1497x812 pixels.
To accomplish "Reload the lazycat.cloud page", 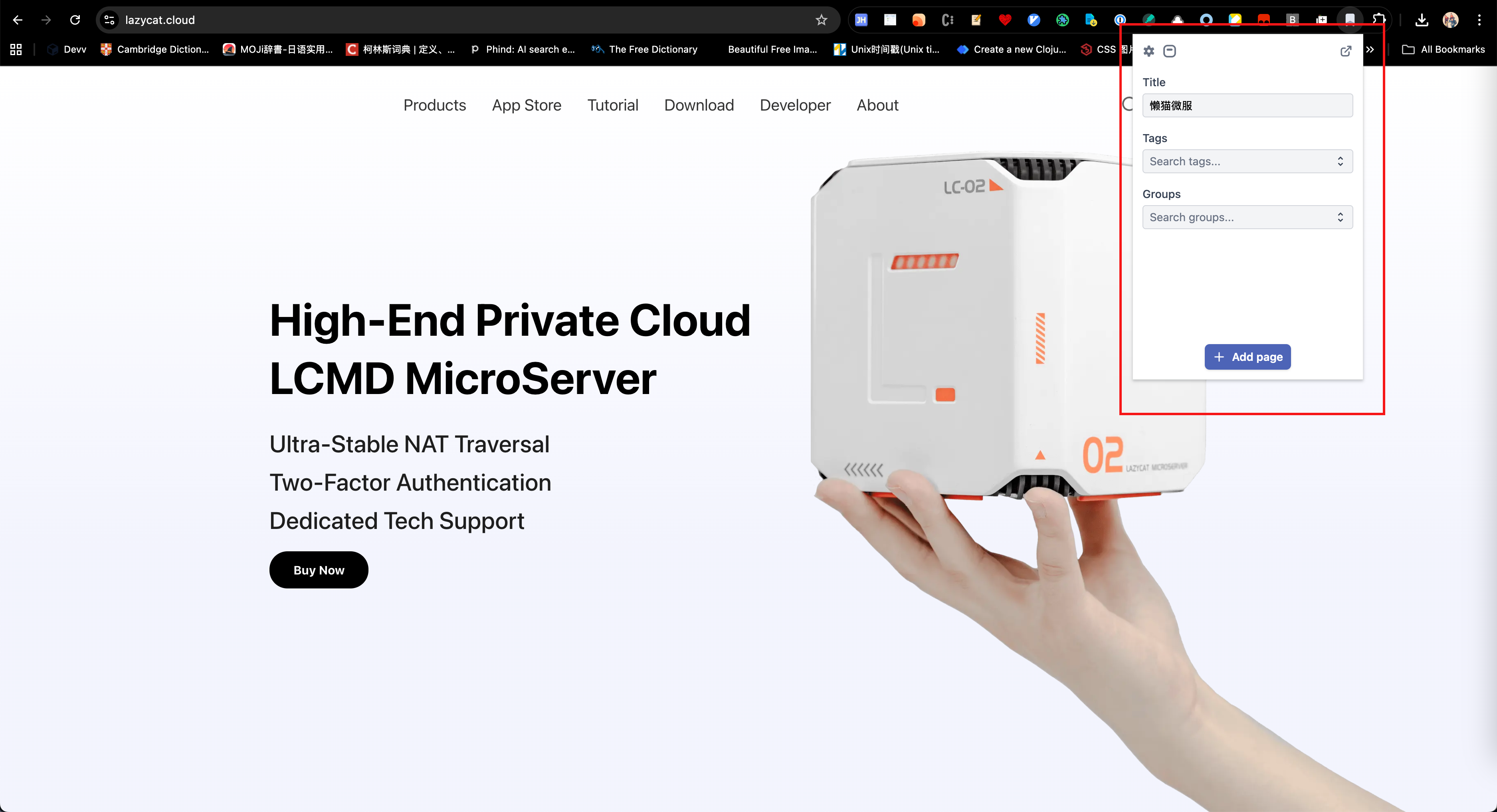I will pos(75,20).
